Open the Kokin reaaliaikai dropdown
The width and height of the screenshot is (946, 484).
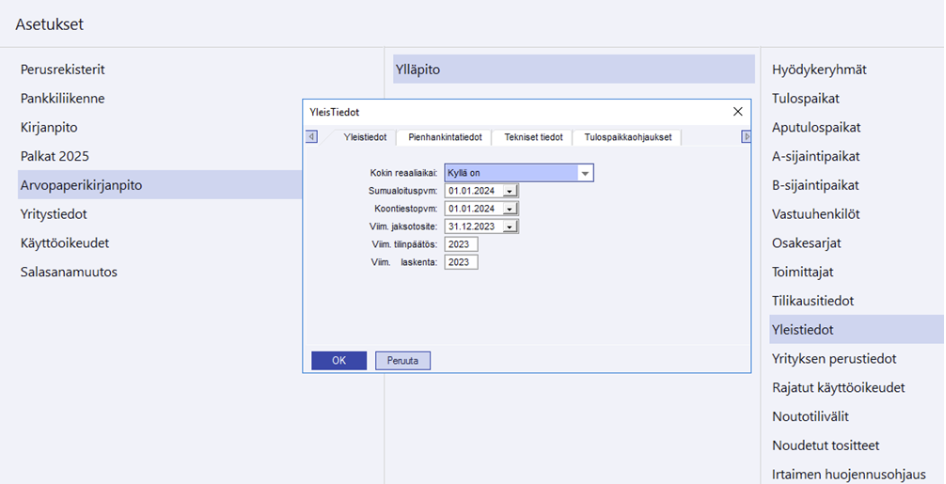click(x=586, y=173)
